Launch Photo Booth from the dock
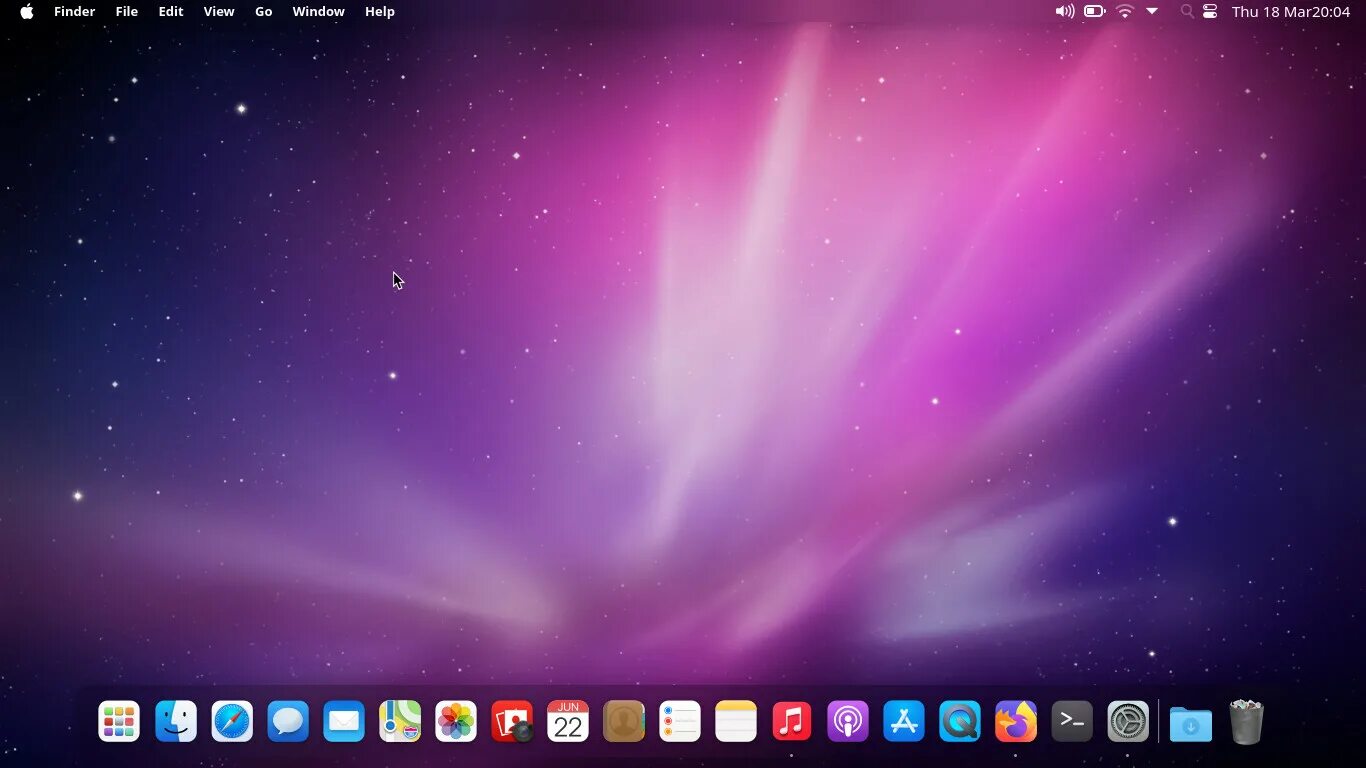Image resolution: width=1366 pixels, height=768 pixels. 512,721
